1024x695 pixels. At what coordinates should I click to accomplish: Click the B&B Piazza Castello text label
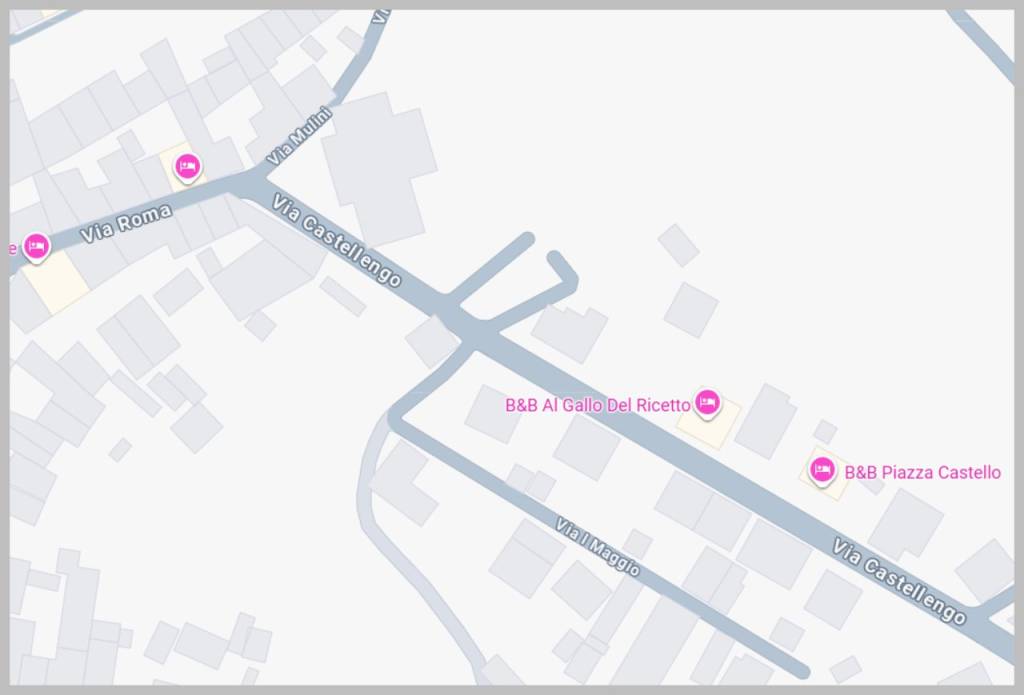(922, 472)
